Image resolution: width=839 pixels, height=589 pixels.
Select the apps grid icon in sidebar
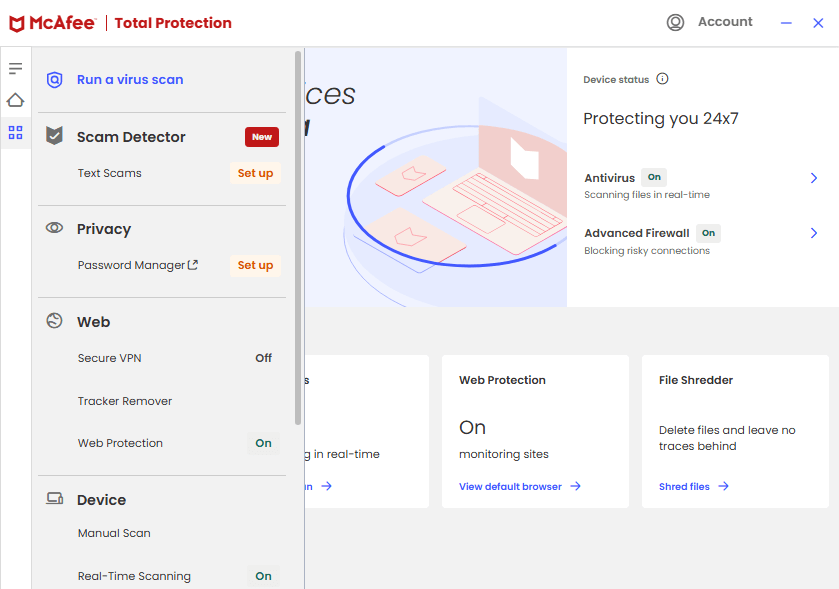[x=15, y=132]
